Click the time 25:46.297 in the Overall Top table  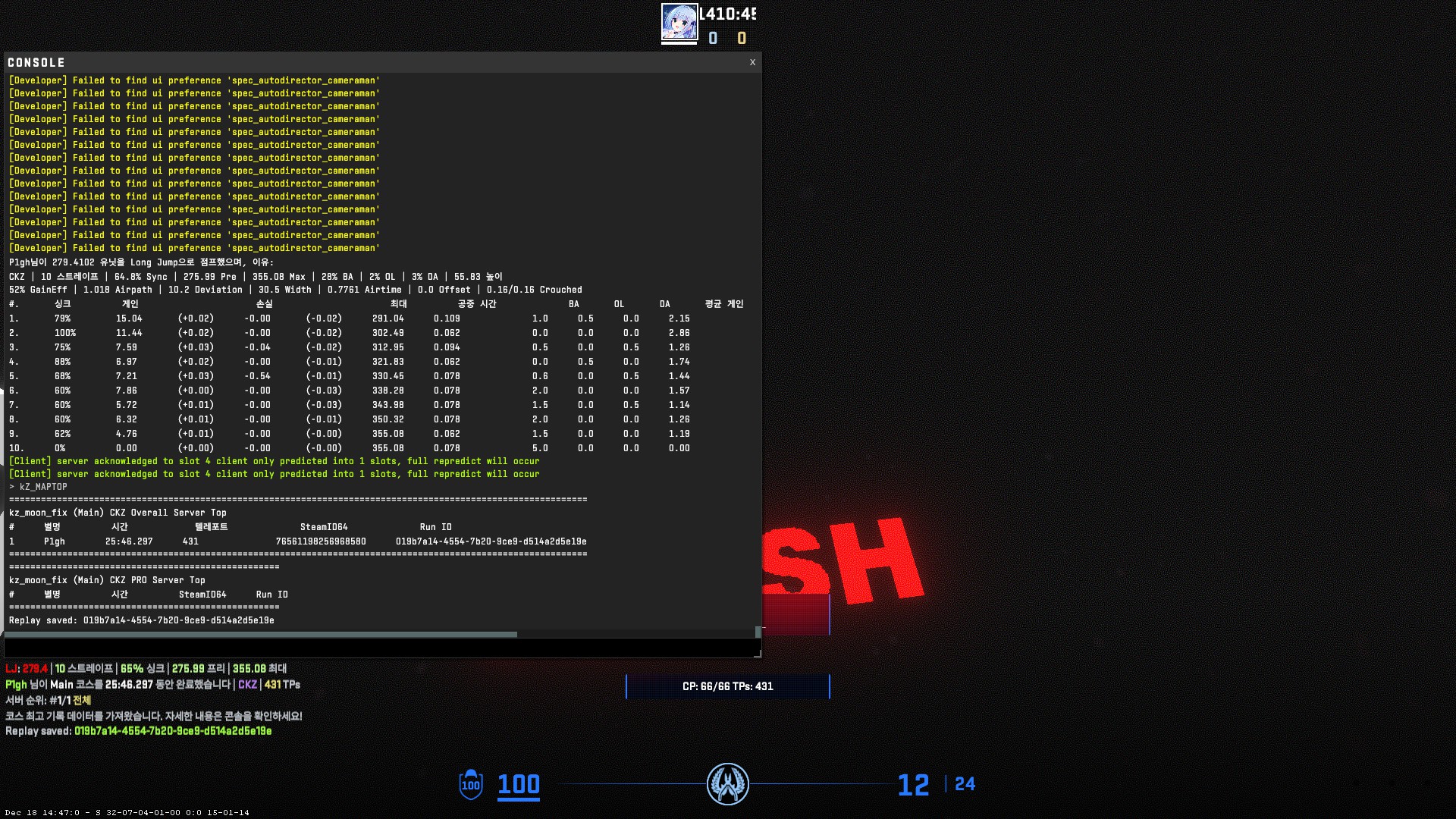click(129, 541)
